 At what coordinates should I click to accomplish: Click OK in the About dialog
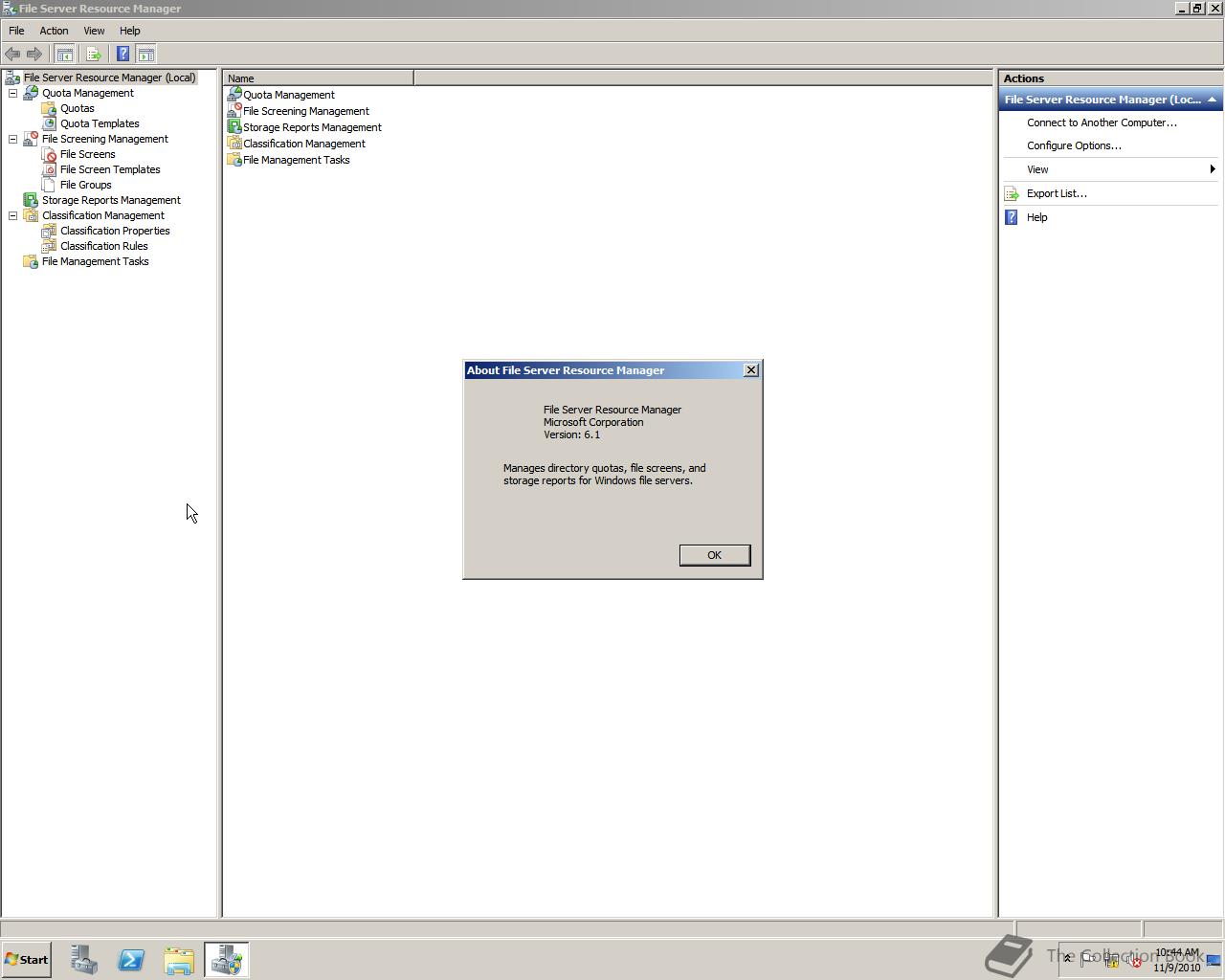pyautogui.click(x=715, y=555)
